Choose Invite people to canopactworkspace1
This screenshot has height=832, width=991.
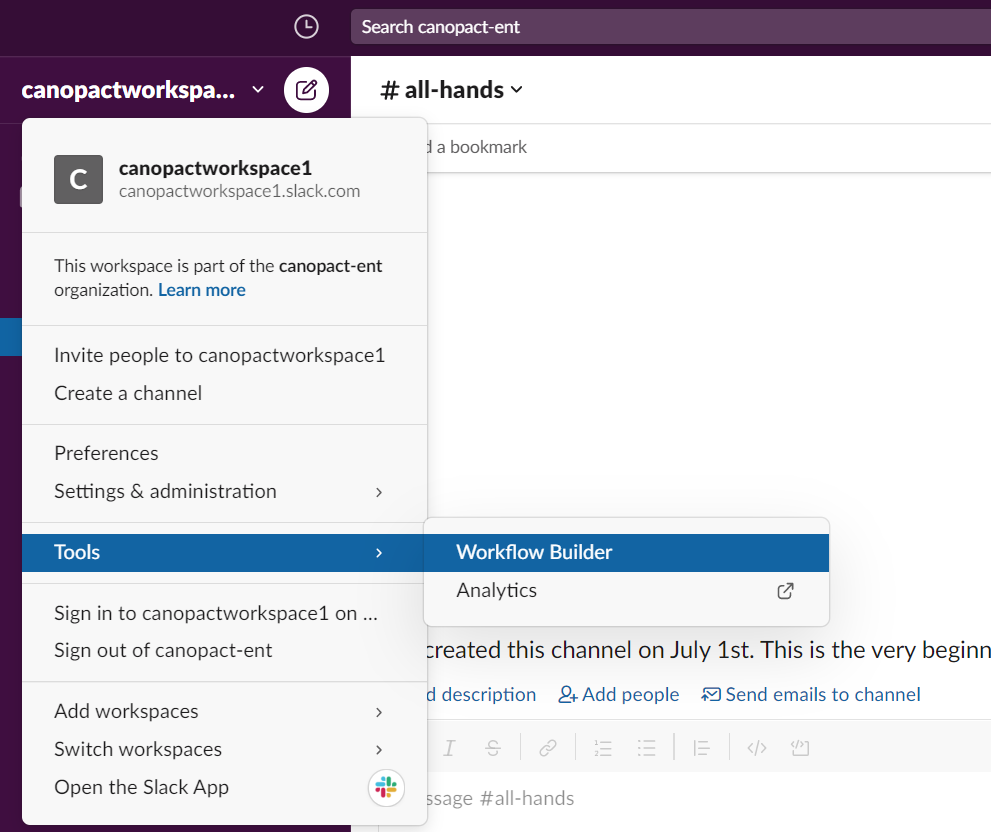(x=224, y=355)
